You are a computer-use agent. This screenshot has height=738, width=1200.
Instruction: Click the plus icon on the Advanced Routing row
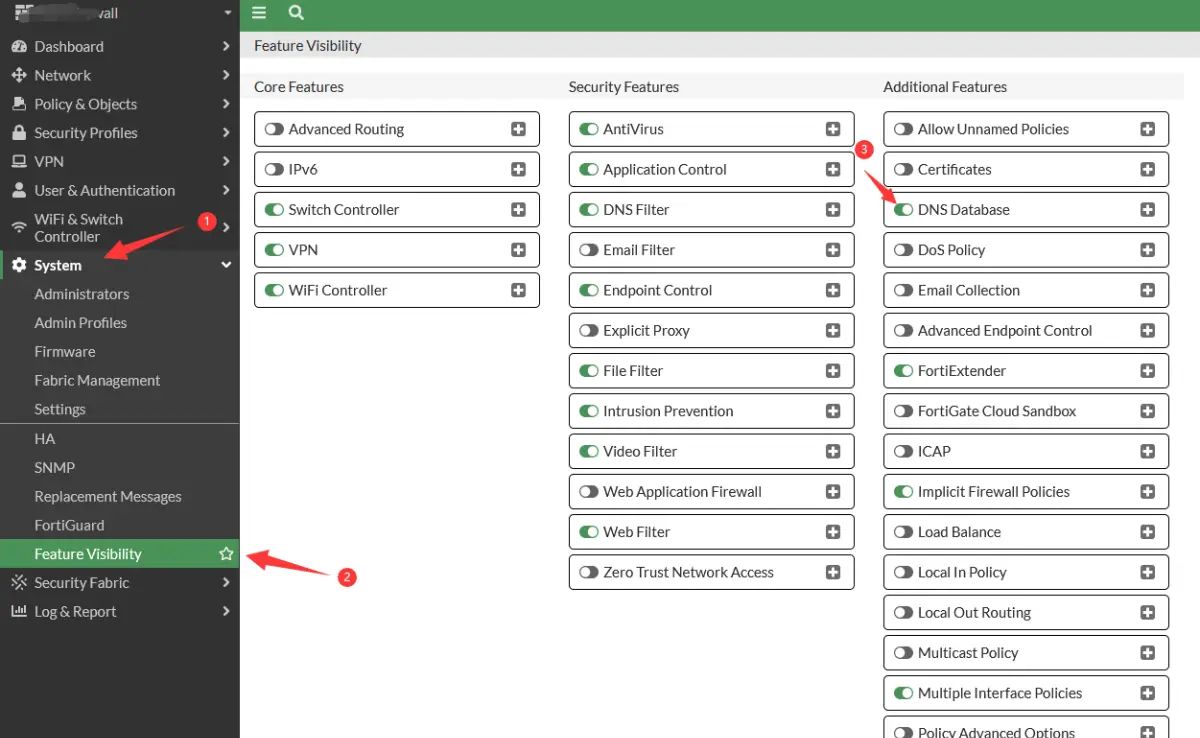(x=518, y=129)
